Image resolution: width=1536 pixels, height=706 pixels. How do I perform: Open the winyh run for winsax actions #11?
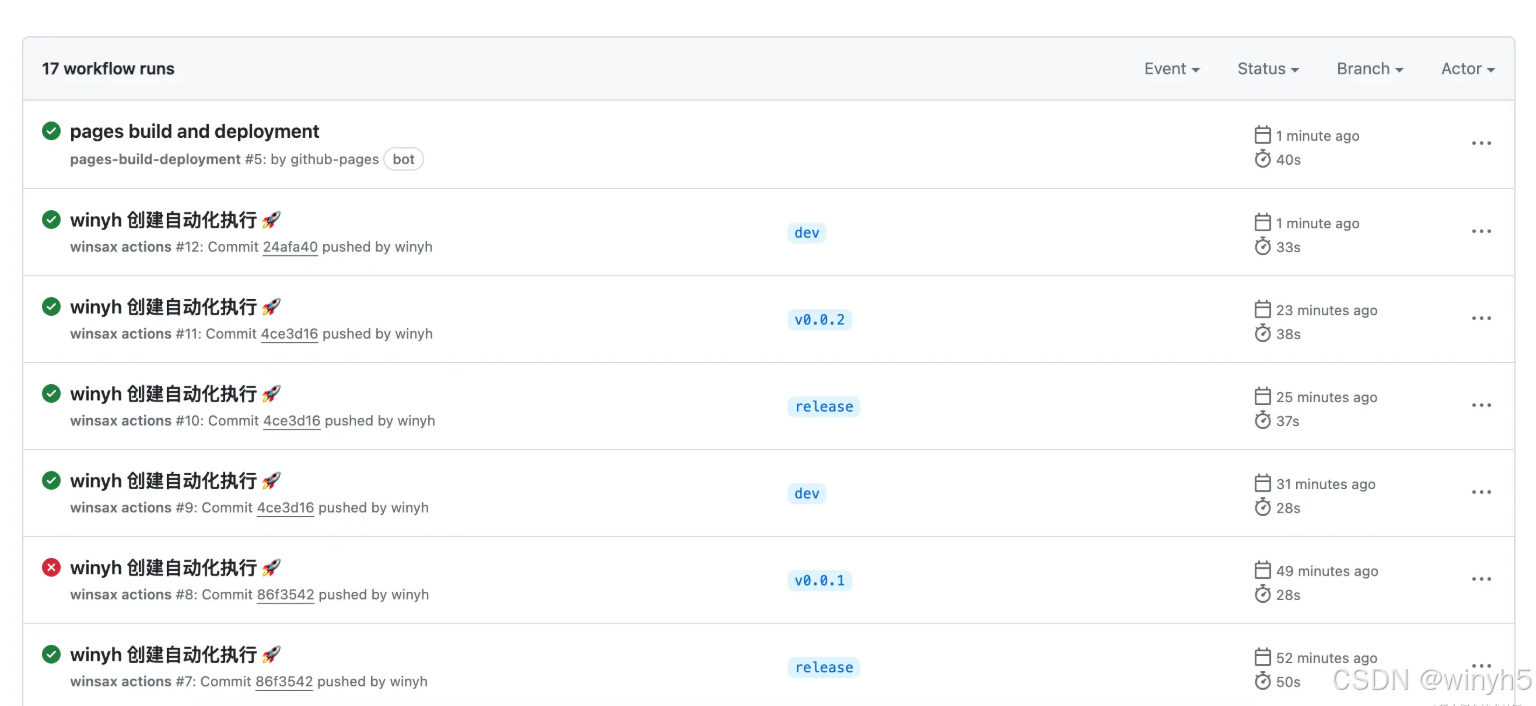[175, 306]
